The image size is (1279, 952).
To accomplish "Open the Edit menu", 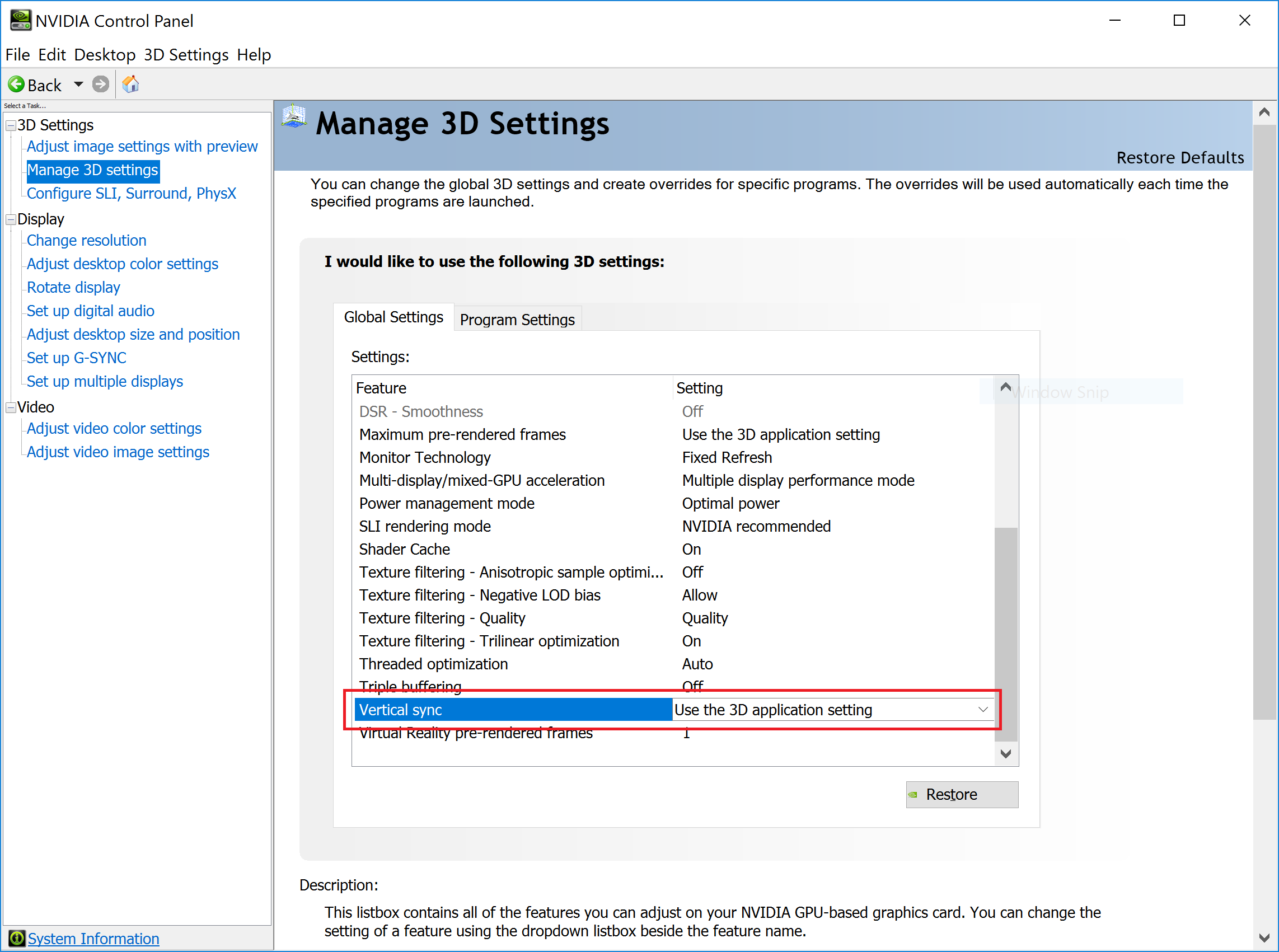I will tap(52, 55).
